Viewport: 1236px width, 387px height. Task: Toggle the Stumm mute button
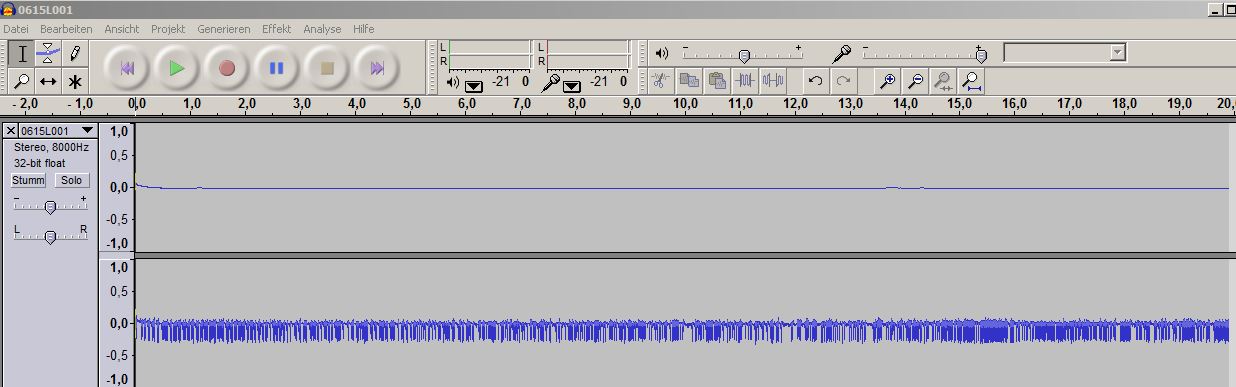[28, 180]
